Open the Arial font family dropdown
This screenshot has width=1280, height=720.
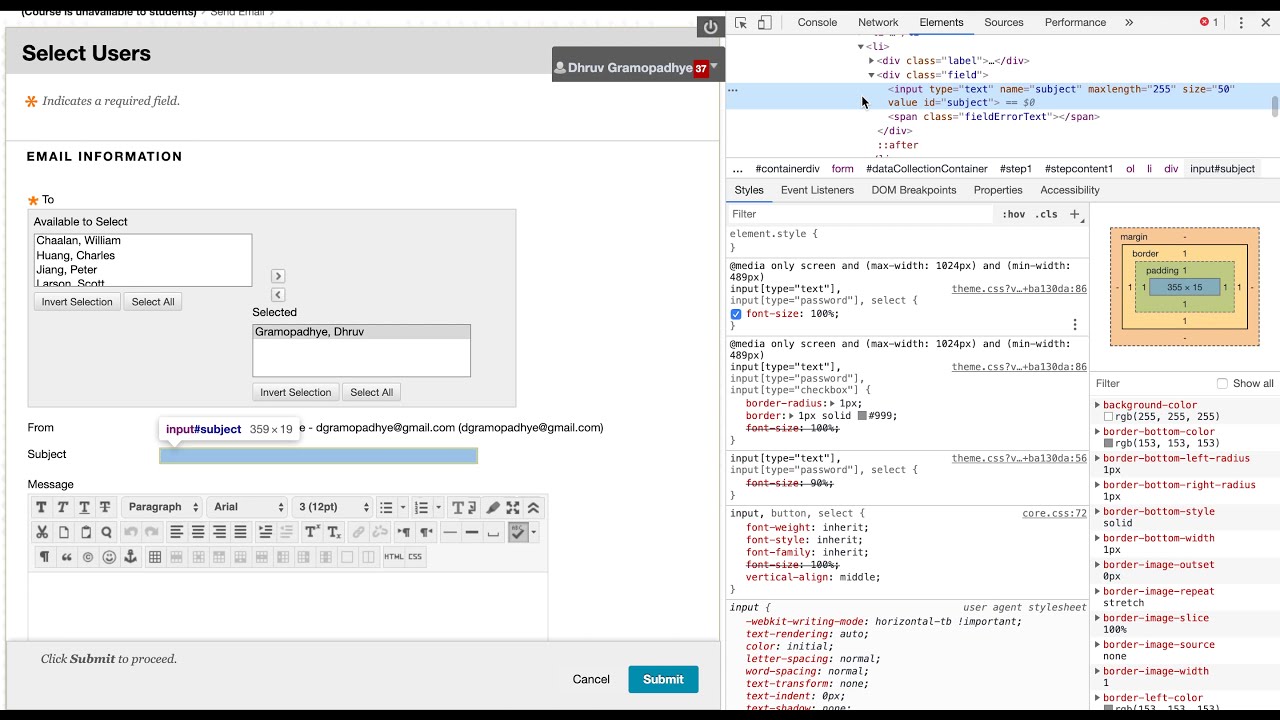tap(248, 507)
